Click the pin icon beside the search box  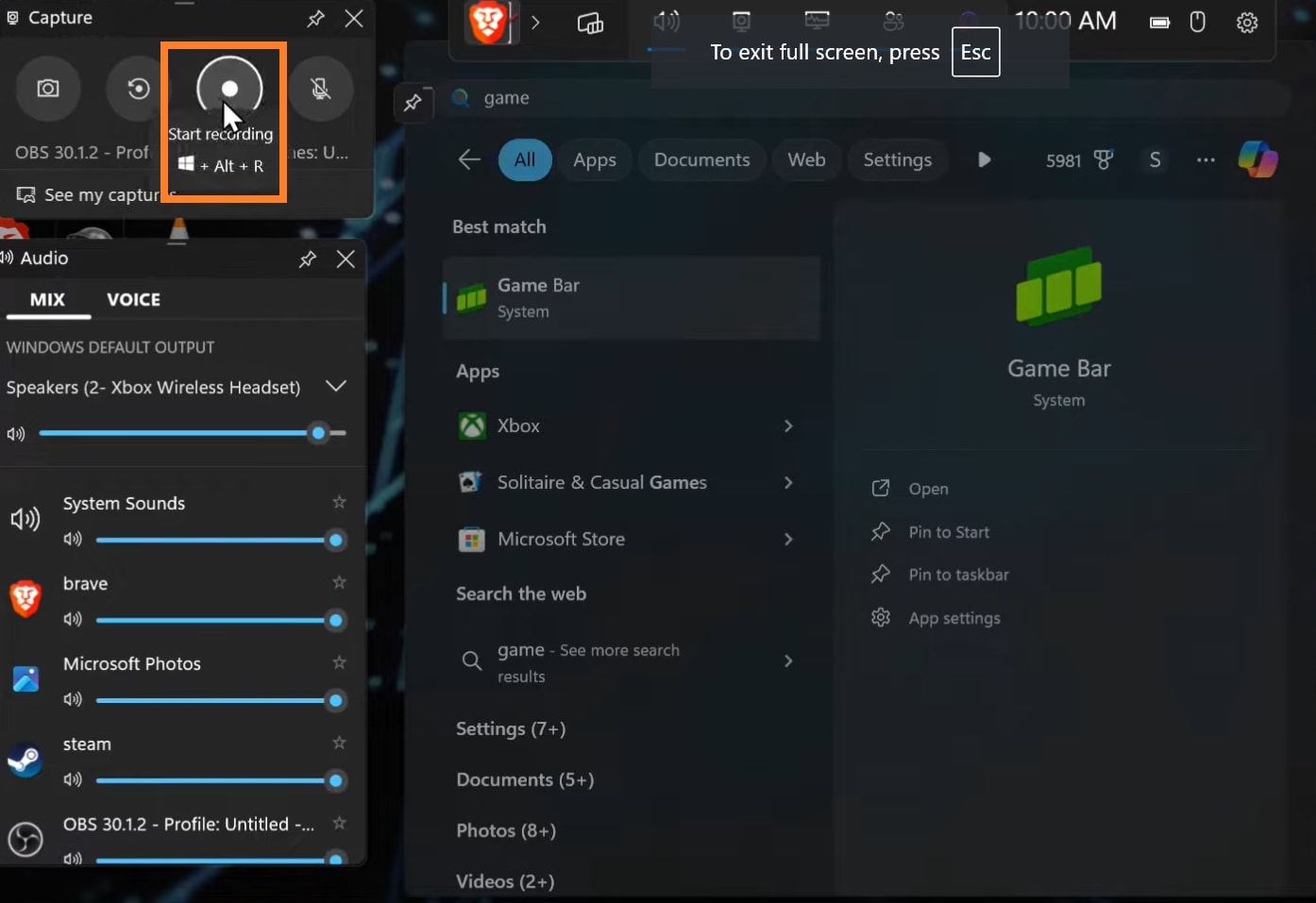[413, 103]
